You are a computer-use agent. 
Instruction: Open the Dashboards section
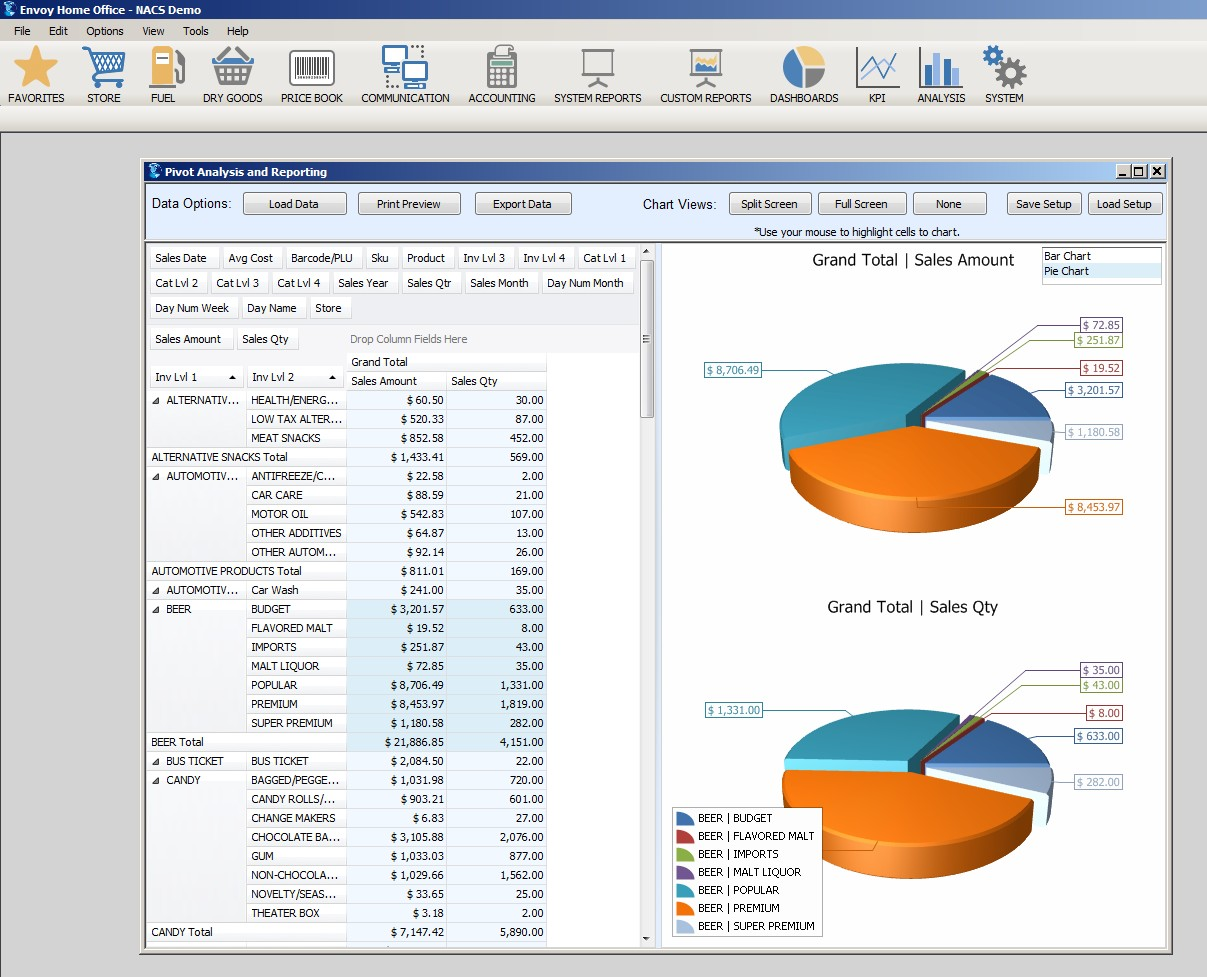tap(803, 70)
